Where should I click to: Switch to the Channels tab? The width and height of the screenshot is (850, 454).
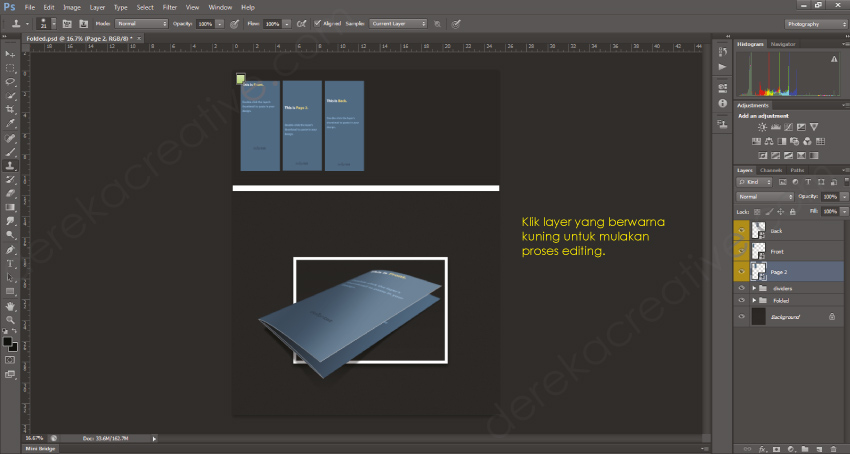point(771,170)
